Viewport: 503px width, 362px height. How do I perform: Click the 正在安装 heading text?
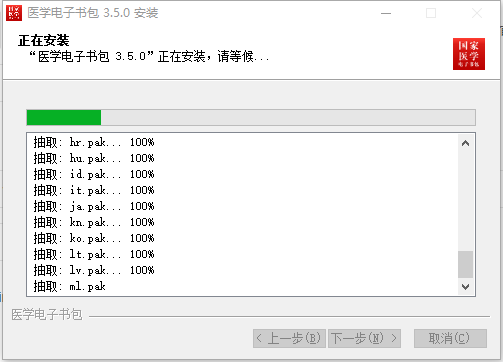44,41
